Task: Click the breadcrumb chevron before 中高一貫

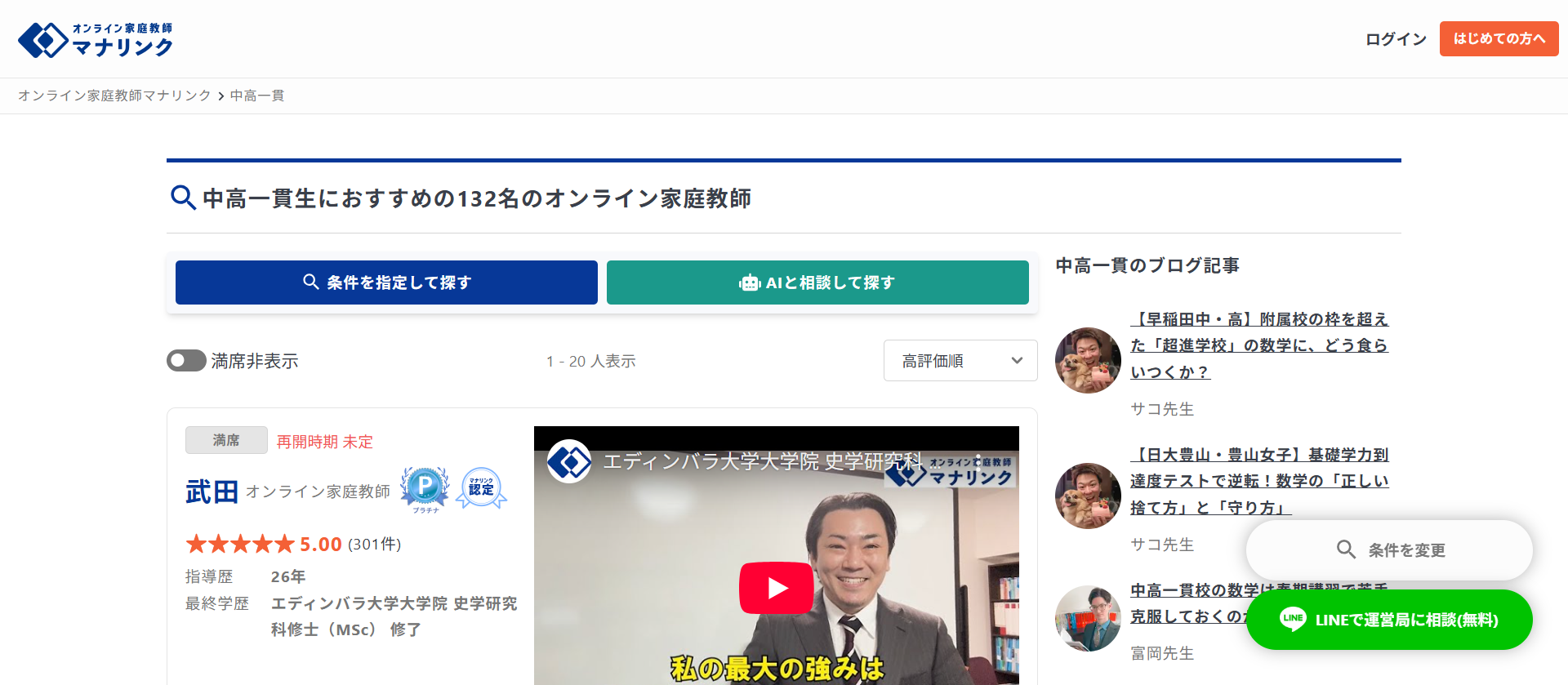Action: click(x=220, y=96)
